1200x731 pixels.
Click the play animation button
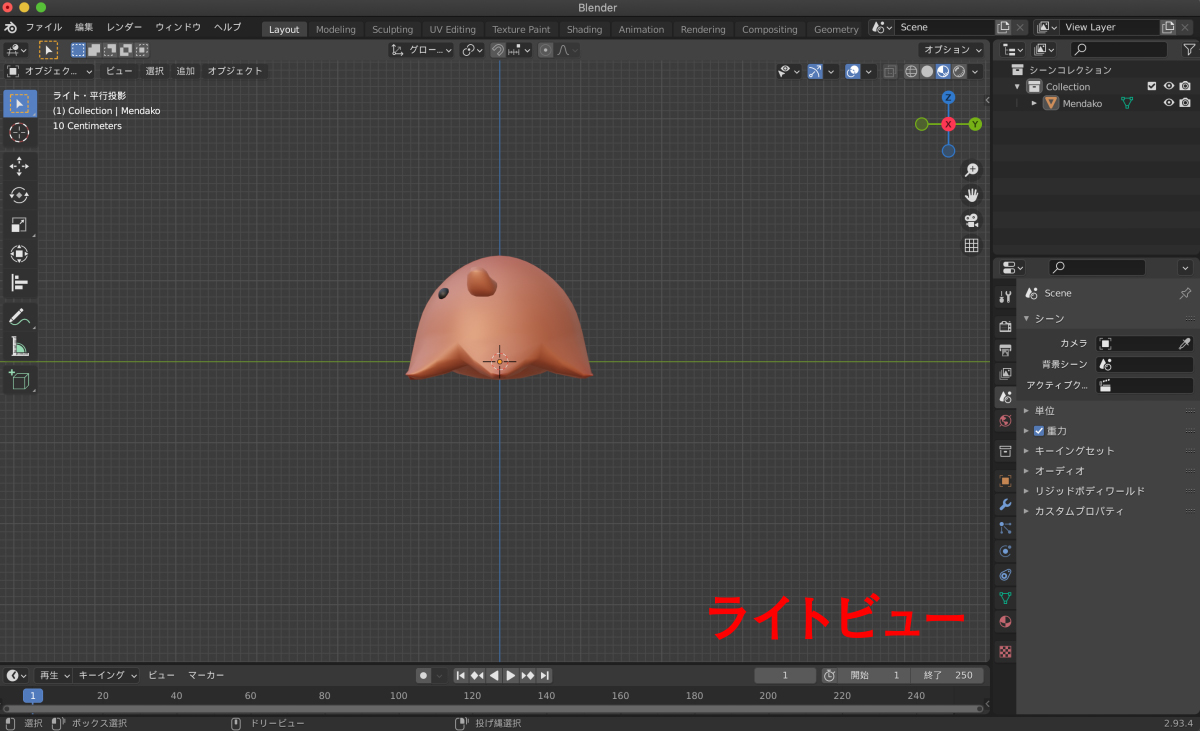(x=511, y=675)
